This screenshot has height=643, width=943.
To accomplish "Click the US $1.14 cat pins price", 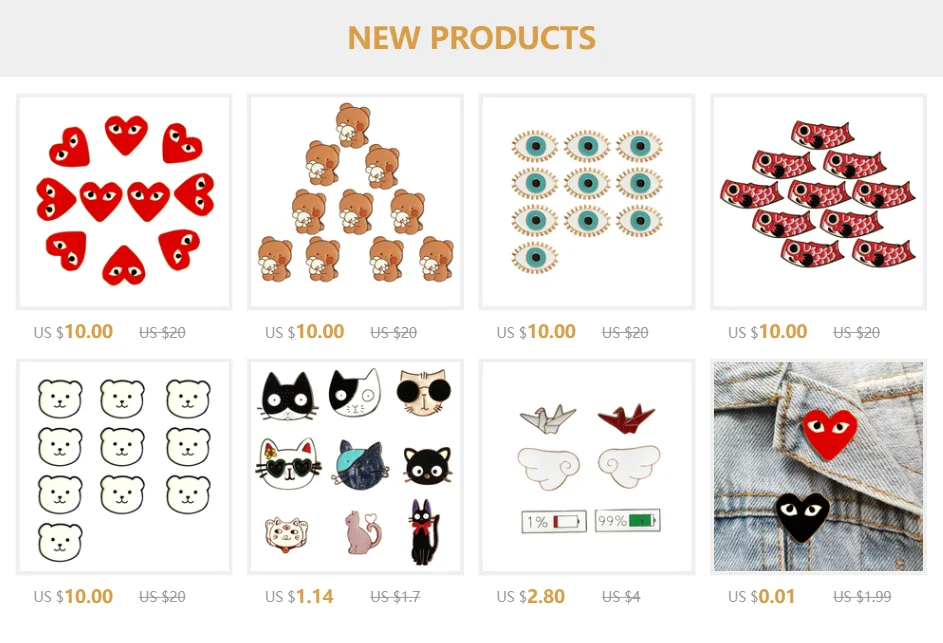I will coord(299,597).
